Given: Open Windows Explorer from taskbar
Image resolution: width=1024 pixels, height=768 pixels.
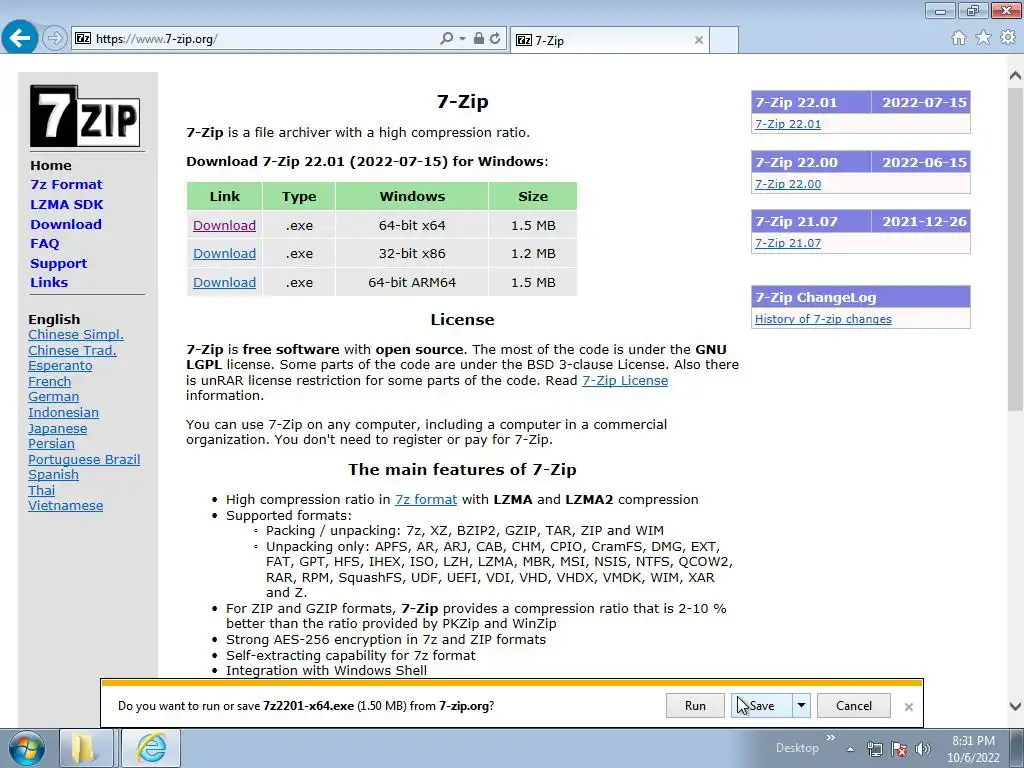Looking at the screenshot, I should [84, 748].
